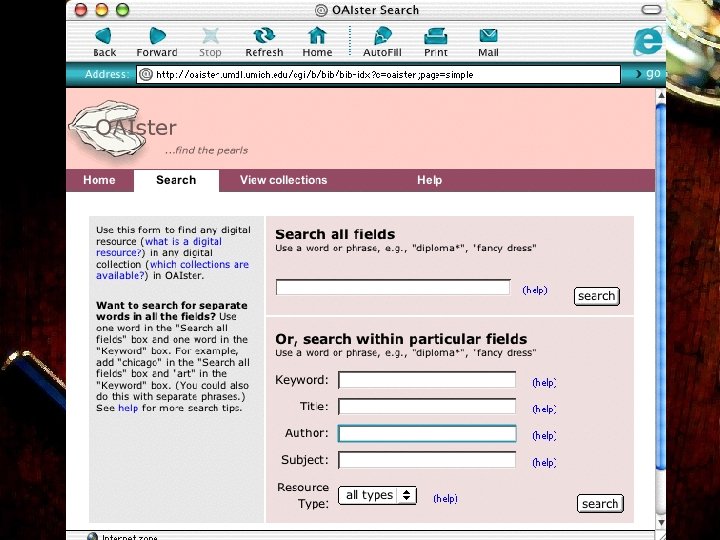Image resolution: width=720 pixels, height=540 pixels.
Task: Click the browser address URL field
Action: [378, 74]
